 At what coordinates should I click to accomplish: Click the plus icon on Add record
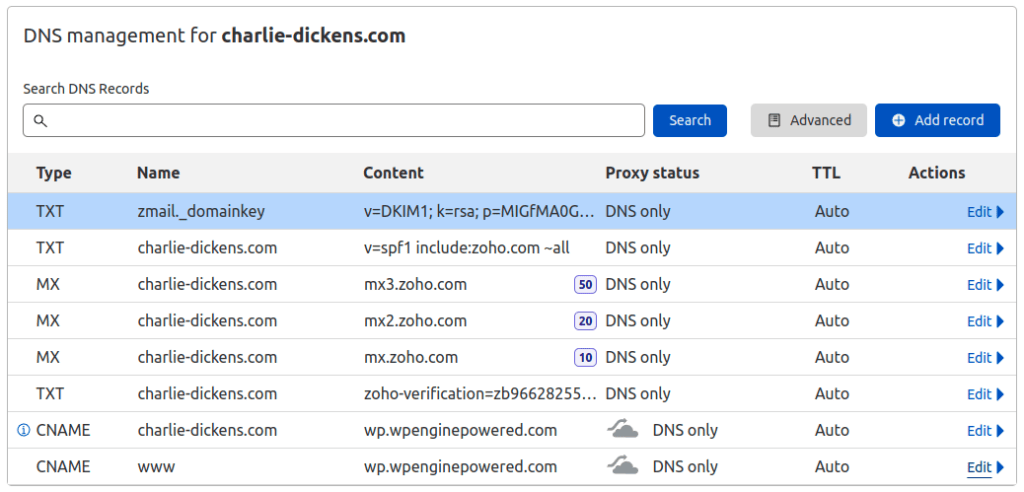click(x=898, y=120)
